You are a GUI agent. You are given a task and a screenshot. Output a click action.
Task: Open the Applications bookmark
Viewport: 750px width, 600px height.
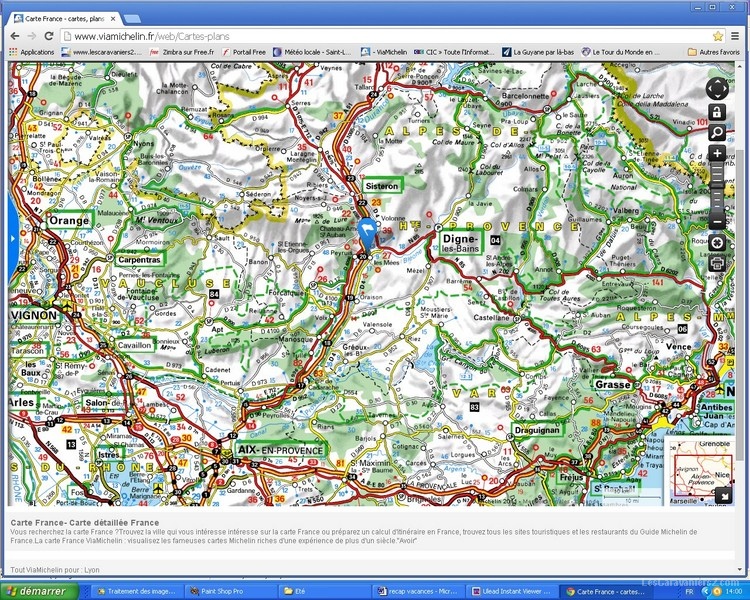tap(32, 52)
